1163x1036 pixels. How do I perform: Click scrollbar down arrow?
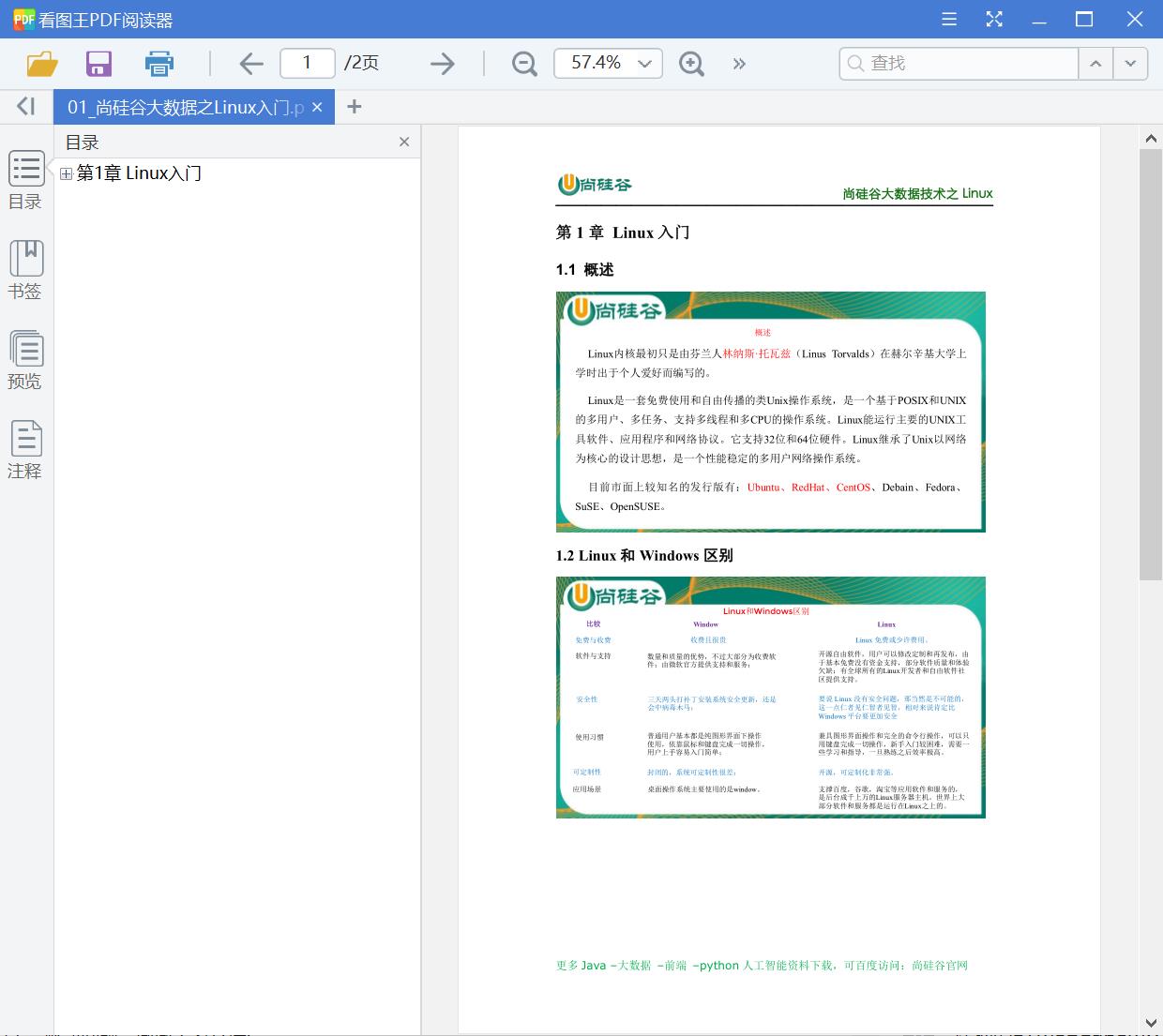pyautogui.click(x=1151, y=1022)
